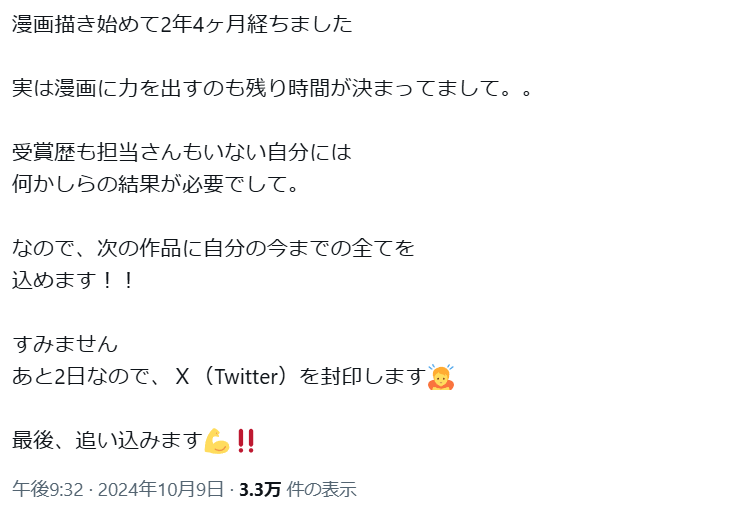Click the line 受賞歴も担当さんもいない自分には
Viewport: 740px width, 516px height.
[182, 152]
